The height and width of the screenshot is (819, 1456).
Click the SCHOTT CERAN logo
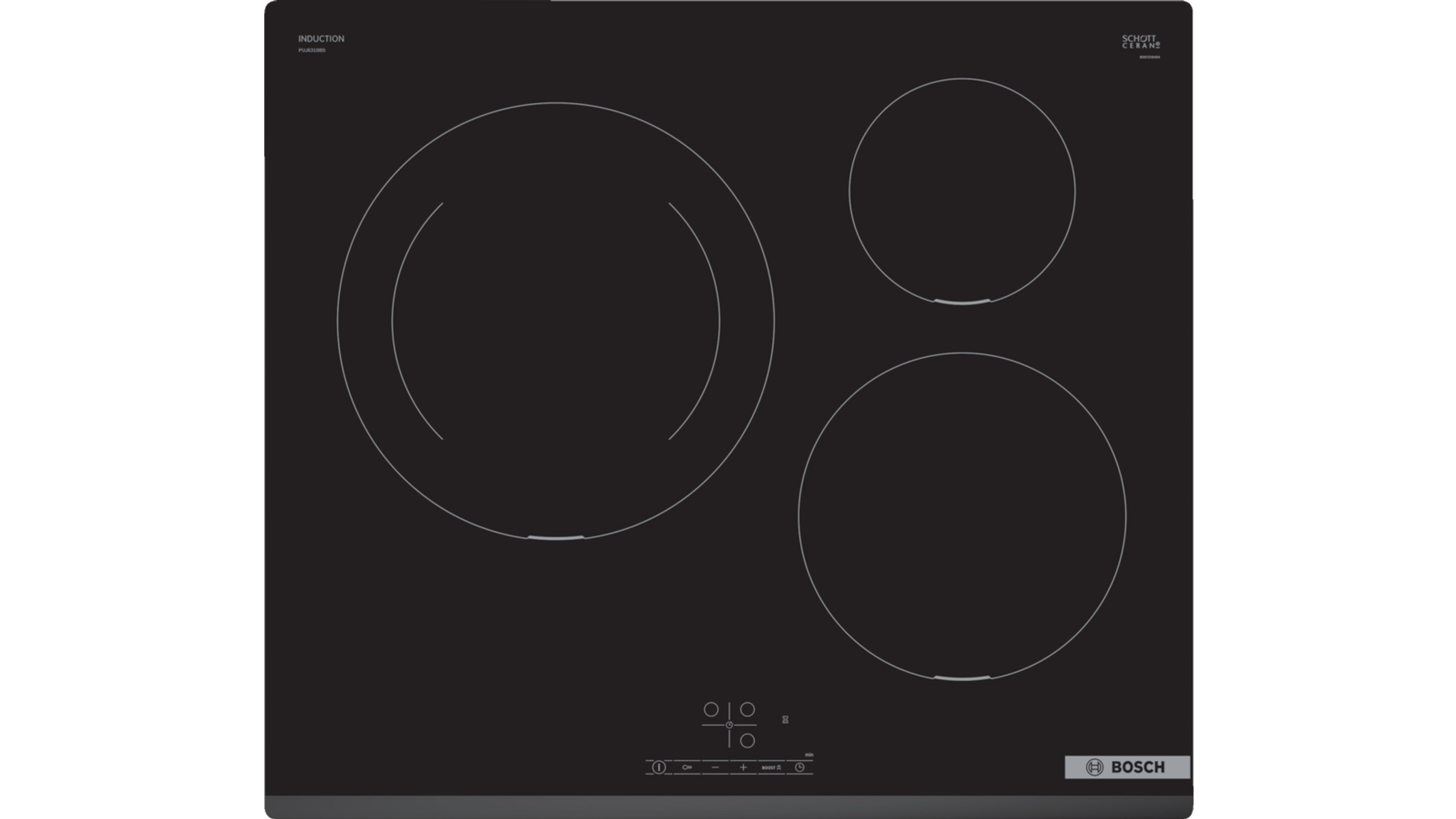1141,42
